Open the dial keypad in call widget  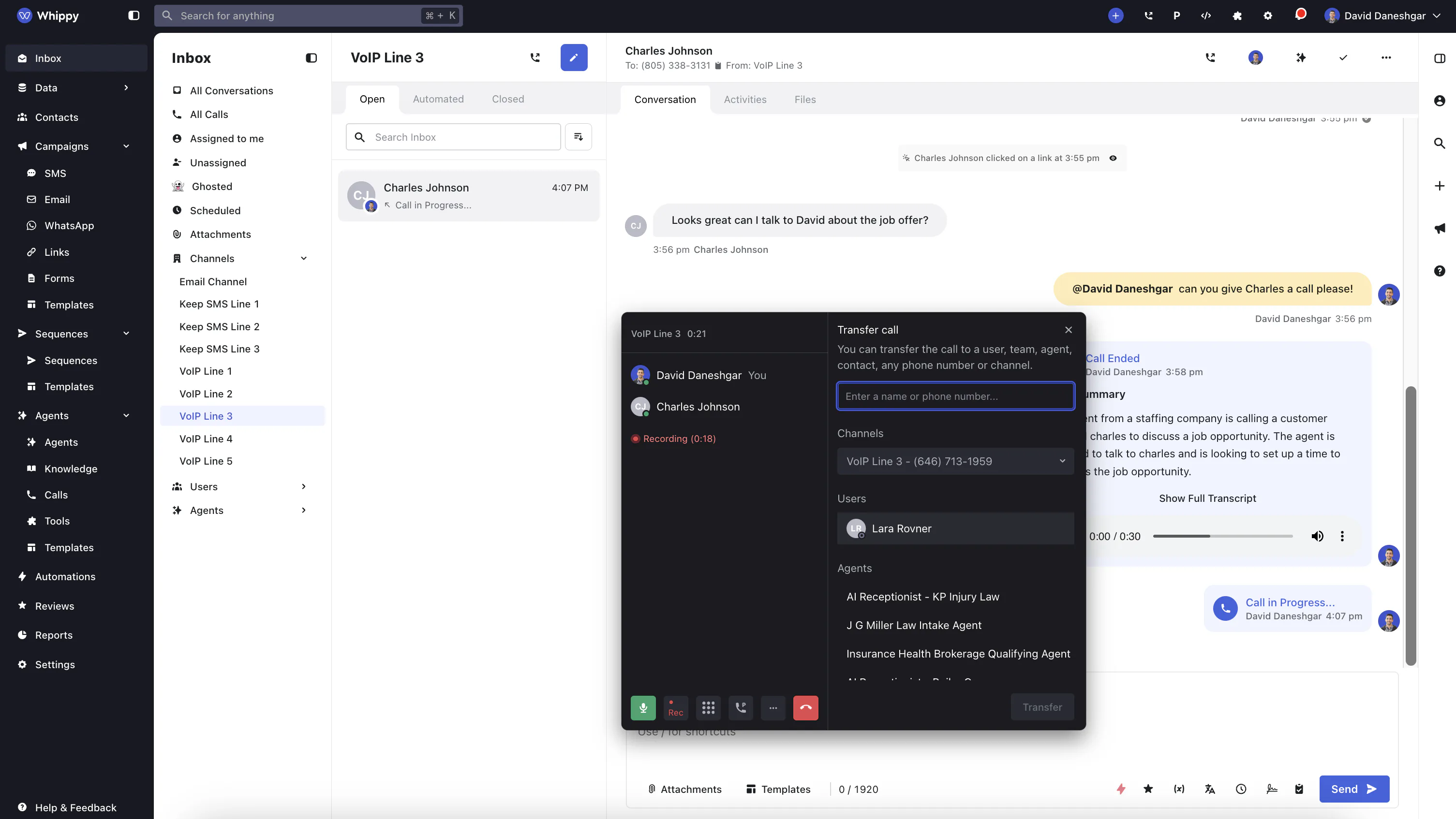point(708,707)
